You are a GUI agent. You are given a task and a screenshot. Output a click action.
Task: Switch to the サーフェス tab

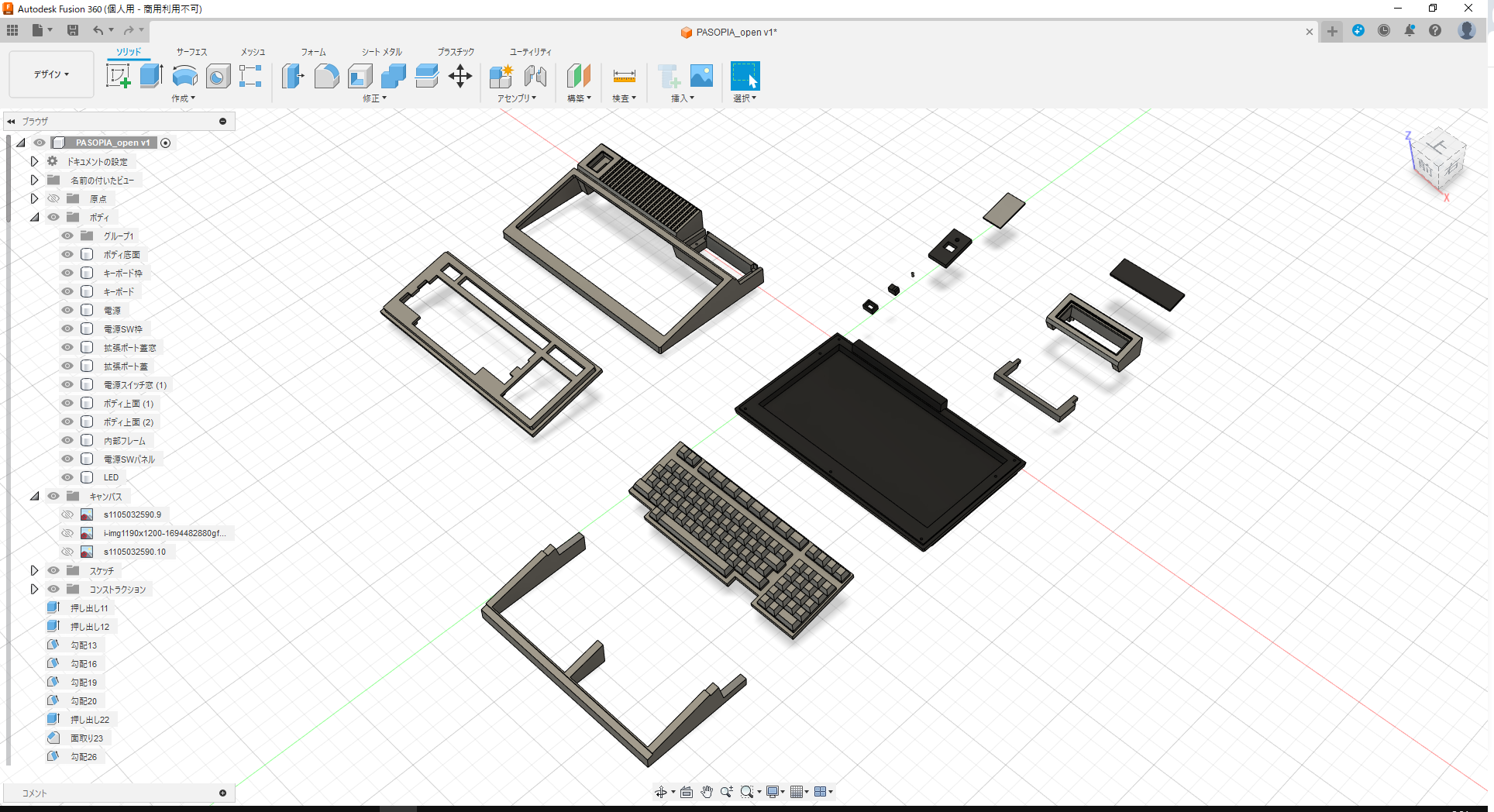[191, 52]
